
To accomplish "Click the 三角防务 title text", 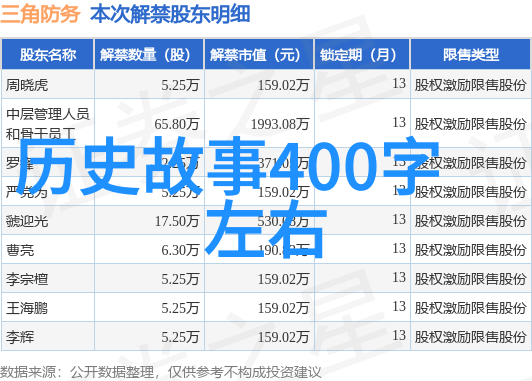I will click(x=40, y=14).
